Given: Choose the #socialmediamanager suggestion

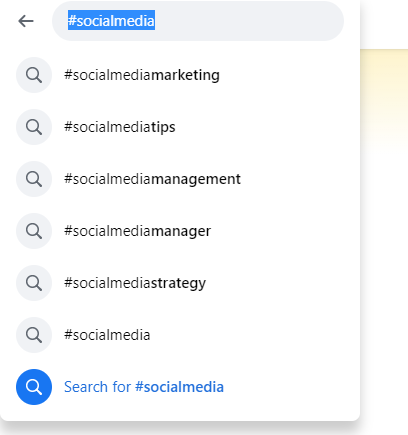Looking at the screenshot, I should [137, 231].
